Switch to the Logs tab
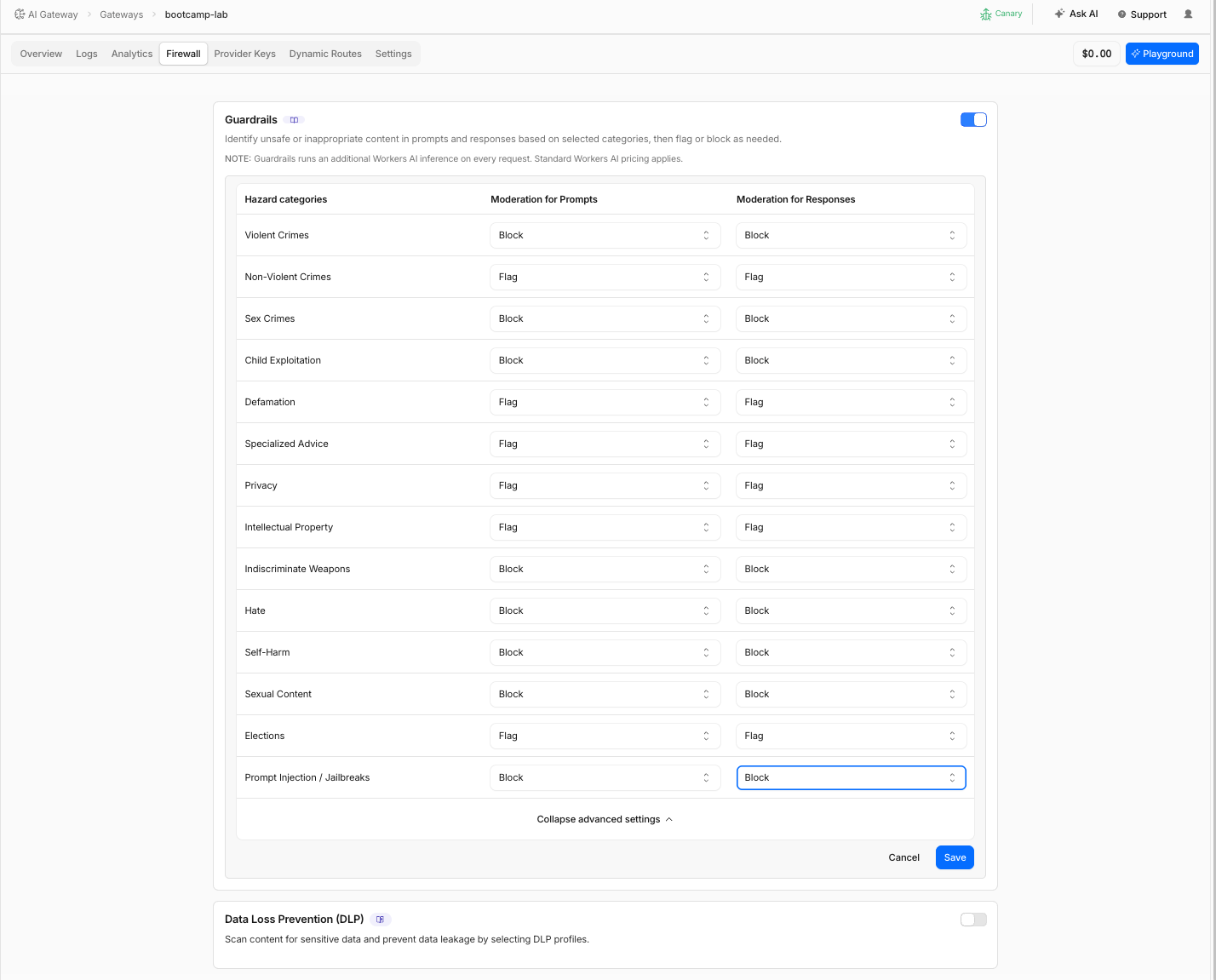This screenshot has height=980, width=1216. 87,54
